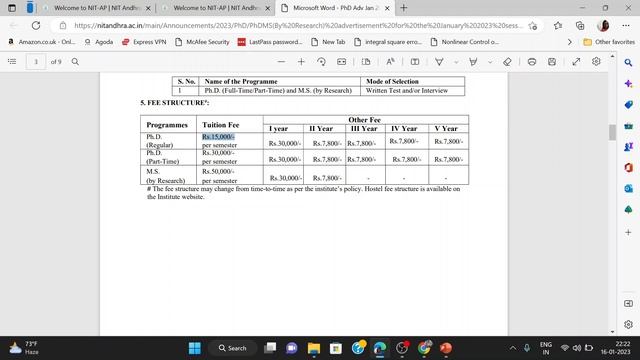
Task: Open the Agoda bookmark
Action: tap(98, 42)
